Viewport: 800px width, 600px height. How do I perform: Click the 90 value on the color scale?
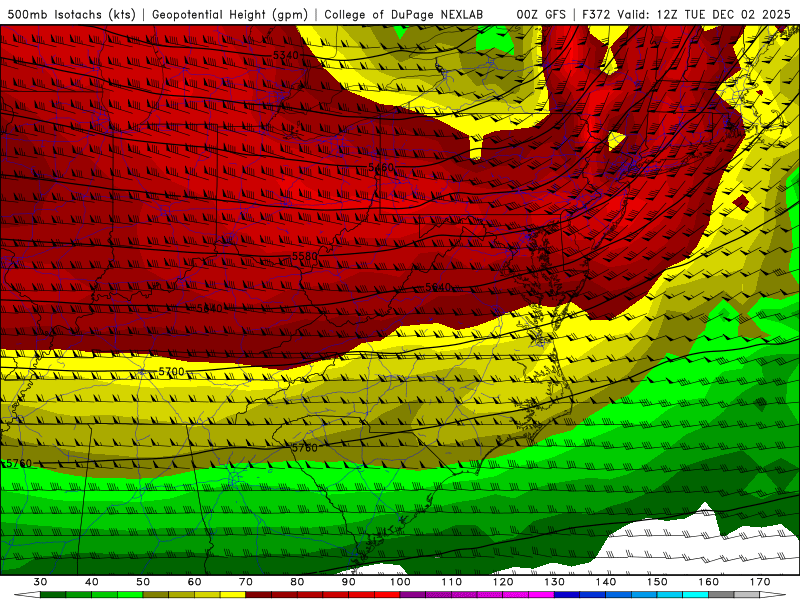click(349, 582)
